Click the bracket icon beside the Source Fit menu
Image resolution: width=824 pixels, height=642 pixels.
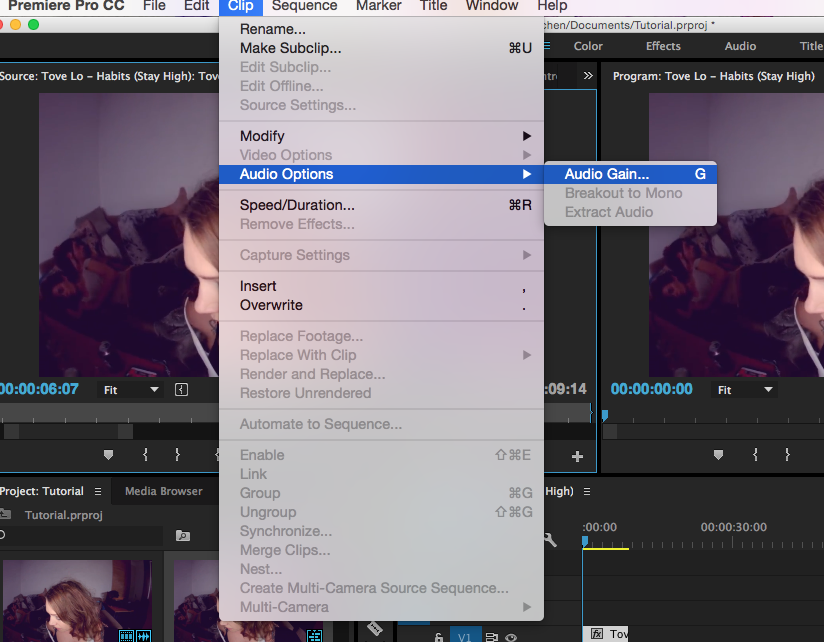coord(181,390)
